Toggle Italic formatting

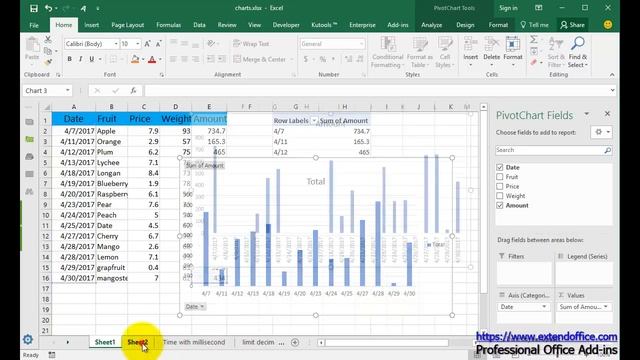click(80, 59)
